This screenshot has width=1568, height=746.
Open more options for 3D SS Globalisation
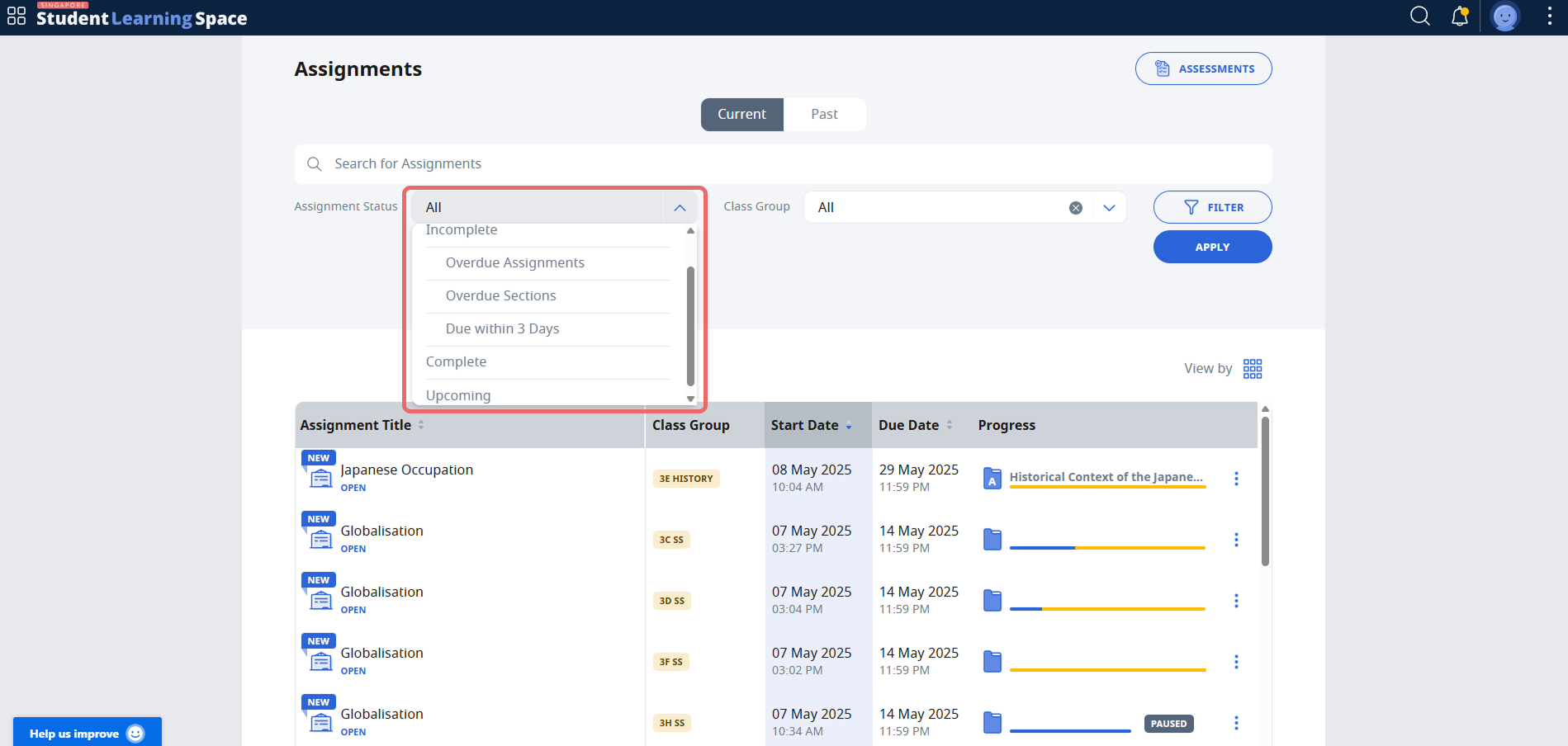[x=1236, y=601]
